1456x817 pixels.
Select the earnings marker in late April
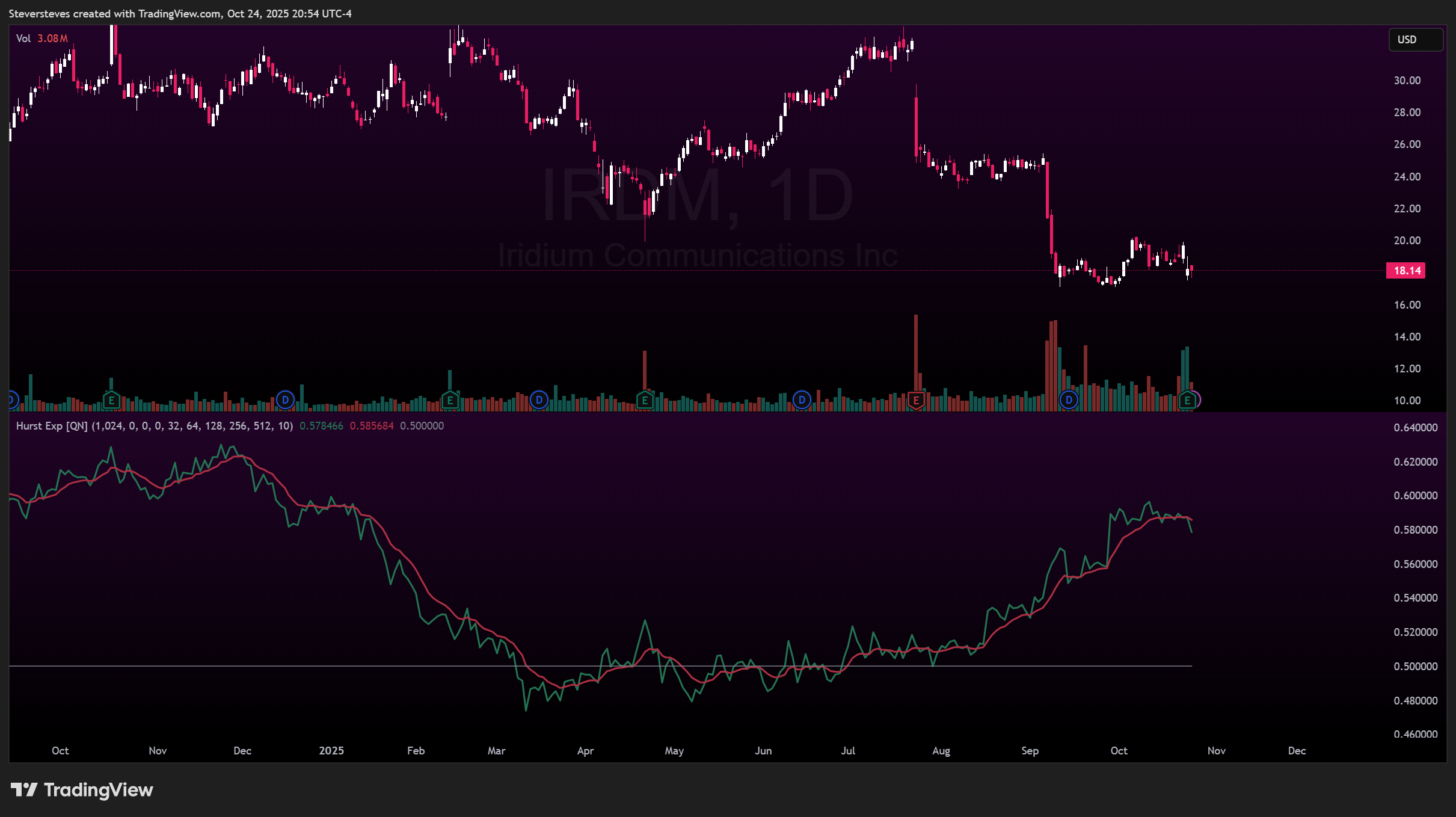click(x=645, y=400)
